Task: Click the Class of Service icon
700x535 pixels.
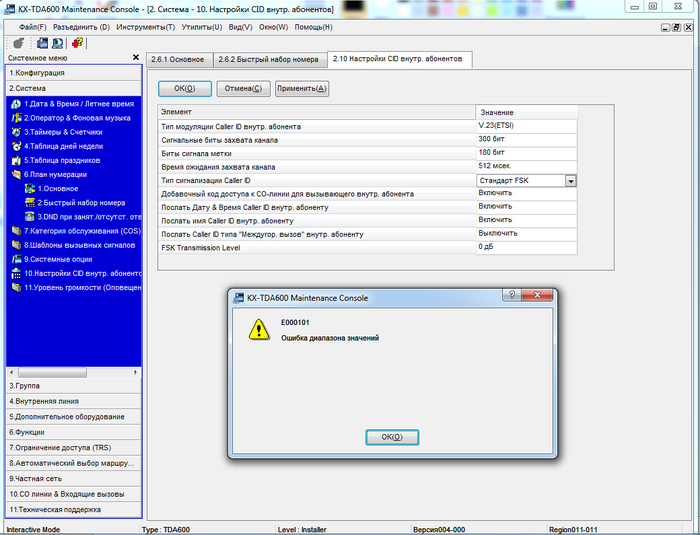Action: click(16, 231)
